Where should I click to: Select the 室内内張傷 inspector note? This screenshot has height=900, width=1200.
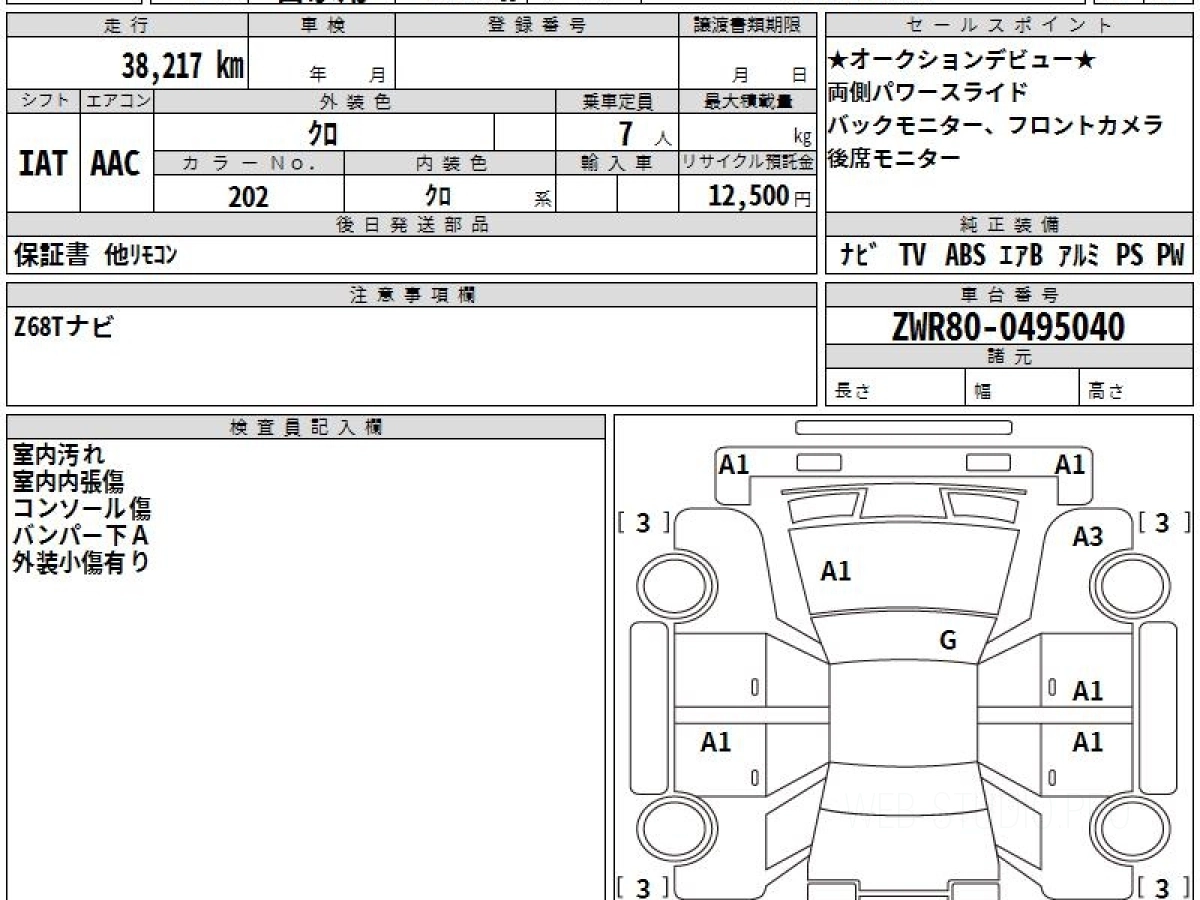[x=68, y=482]
